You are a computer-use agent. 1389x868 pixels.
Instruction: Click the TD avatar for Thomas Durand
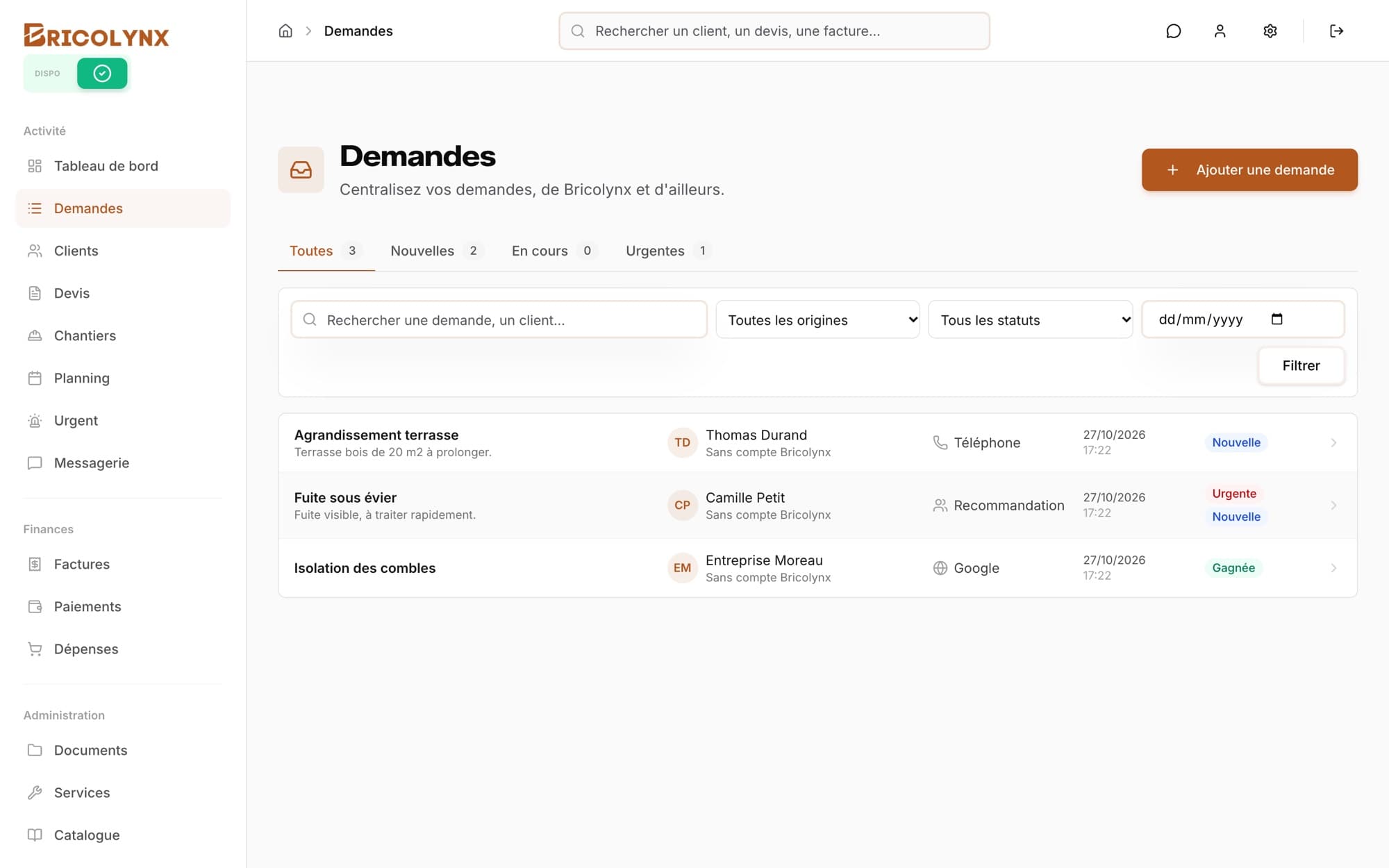(682, 442)
